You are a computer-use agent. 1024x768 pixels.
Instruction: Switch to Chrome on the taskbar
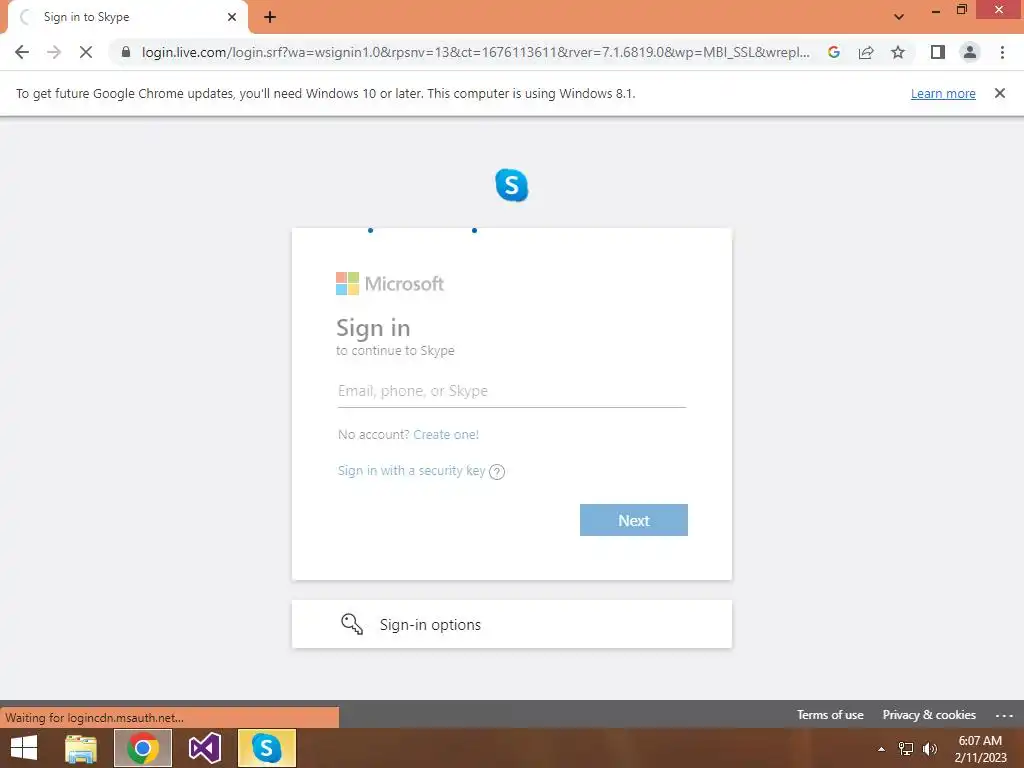143,748
